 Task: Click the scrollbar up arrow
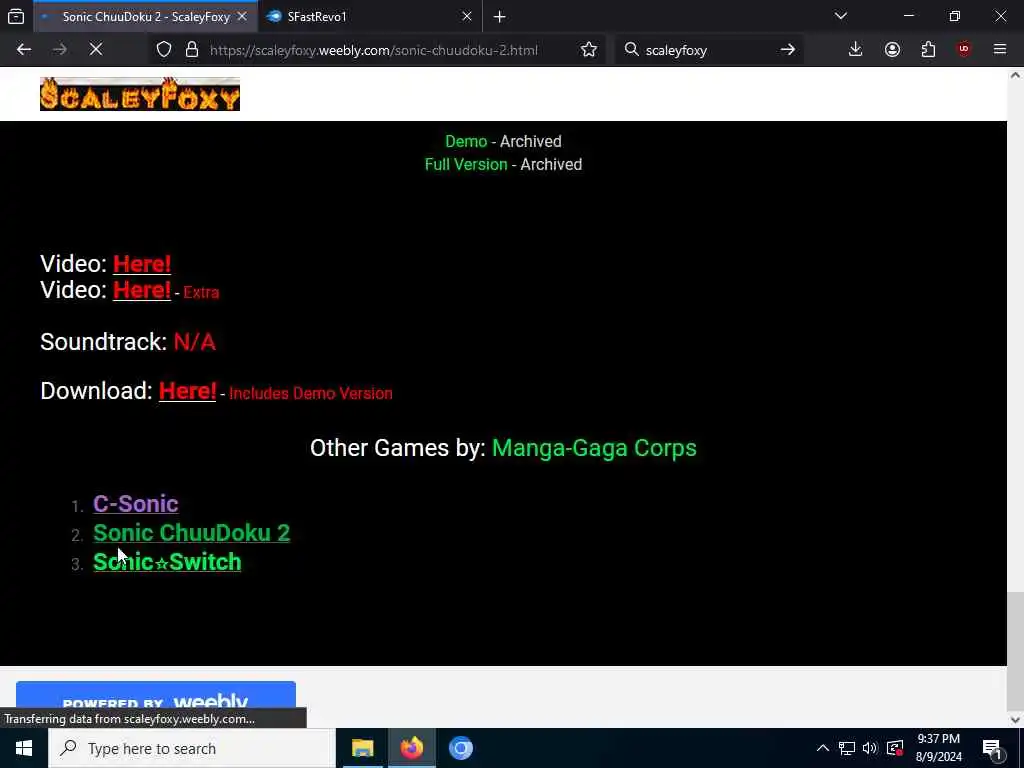point(1016,75)
